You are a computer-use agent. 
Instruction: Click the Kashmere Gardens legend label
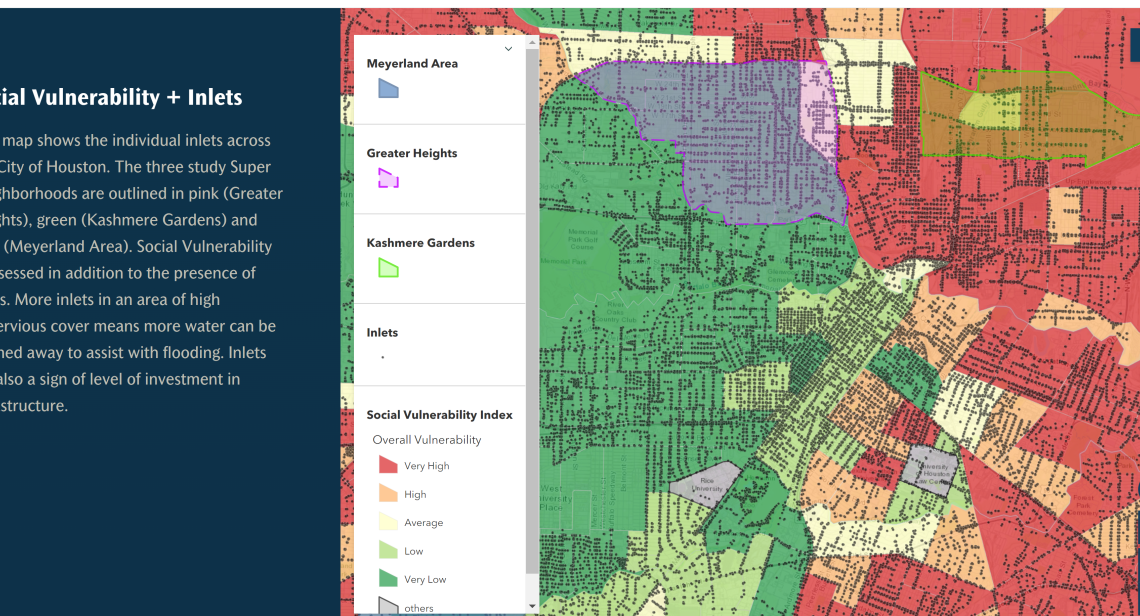(422, 242)
